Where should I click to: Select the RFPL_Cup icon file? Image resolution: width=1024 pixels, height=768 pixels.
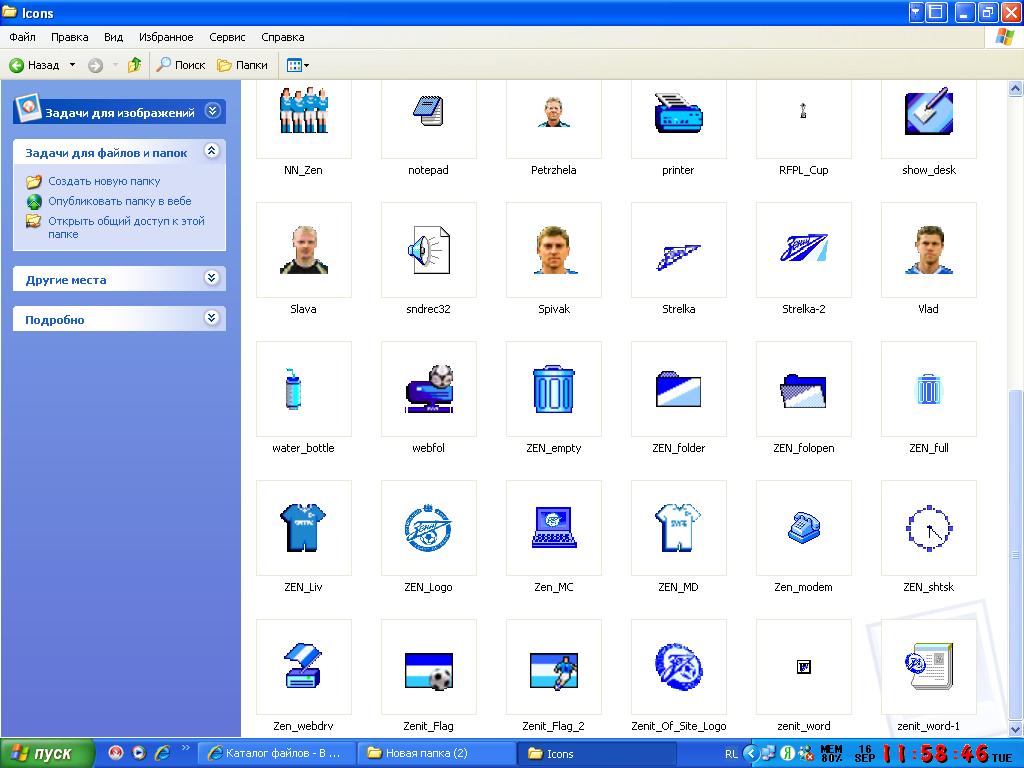pyautogui.click(x=804, y=119)
